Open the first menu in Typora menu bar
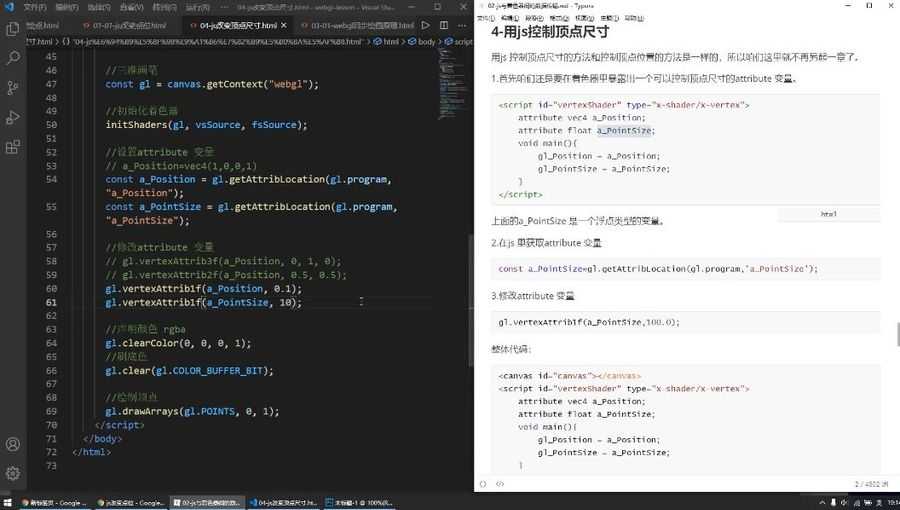 coord(486,18)
